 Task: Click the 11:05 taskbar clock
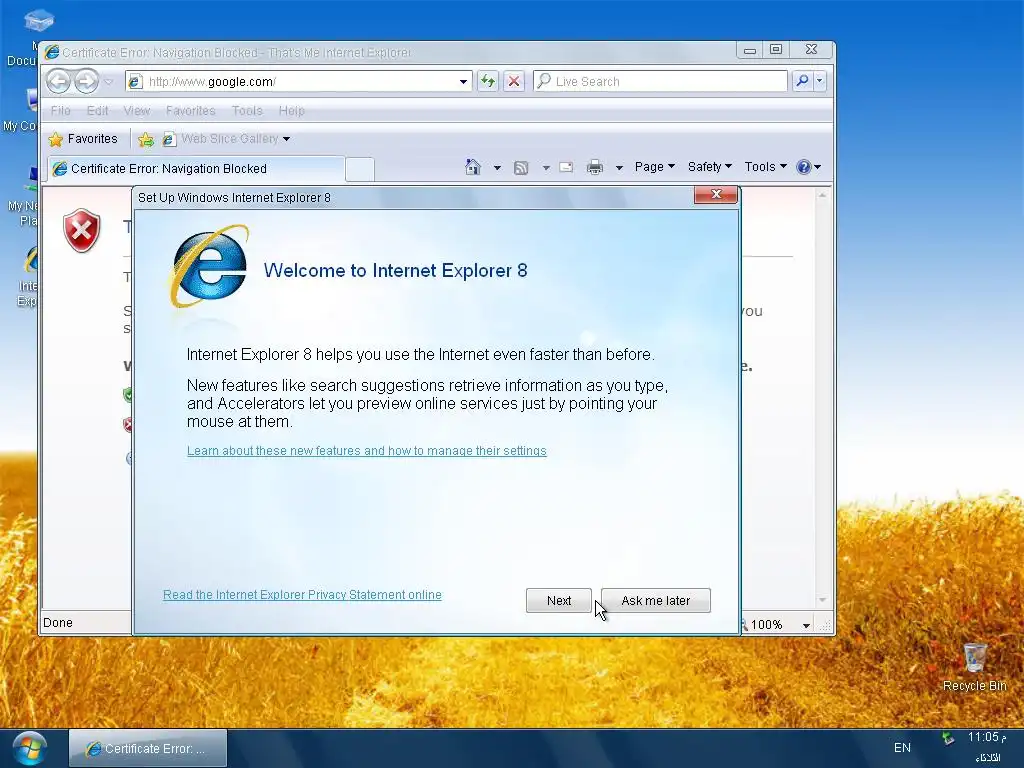[x=987, y=737]
